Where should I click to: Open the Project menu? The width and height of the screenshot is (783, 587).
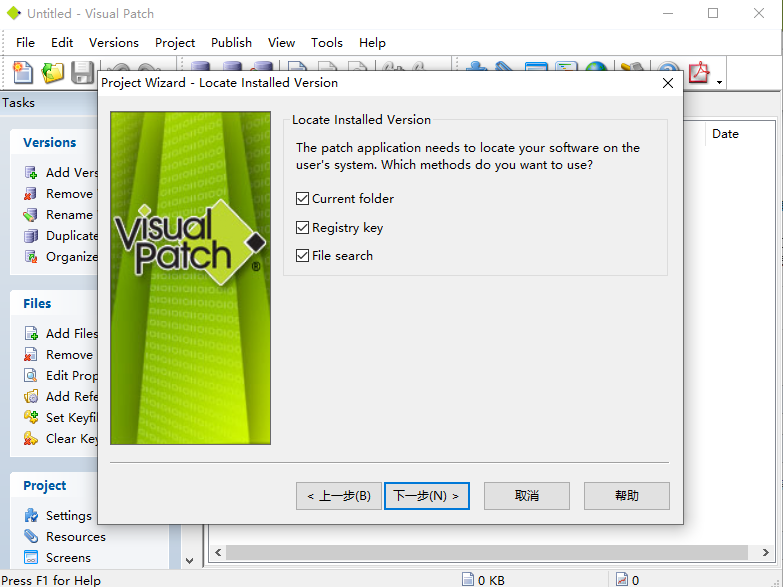point(175,43)
